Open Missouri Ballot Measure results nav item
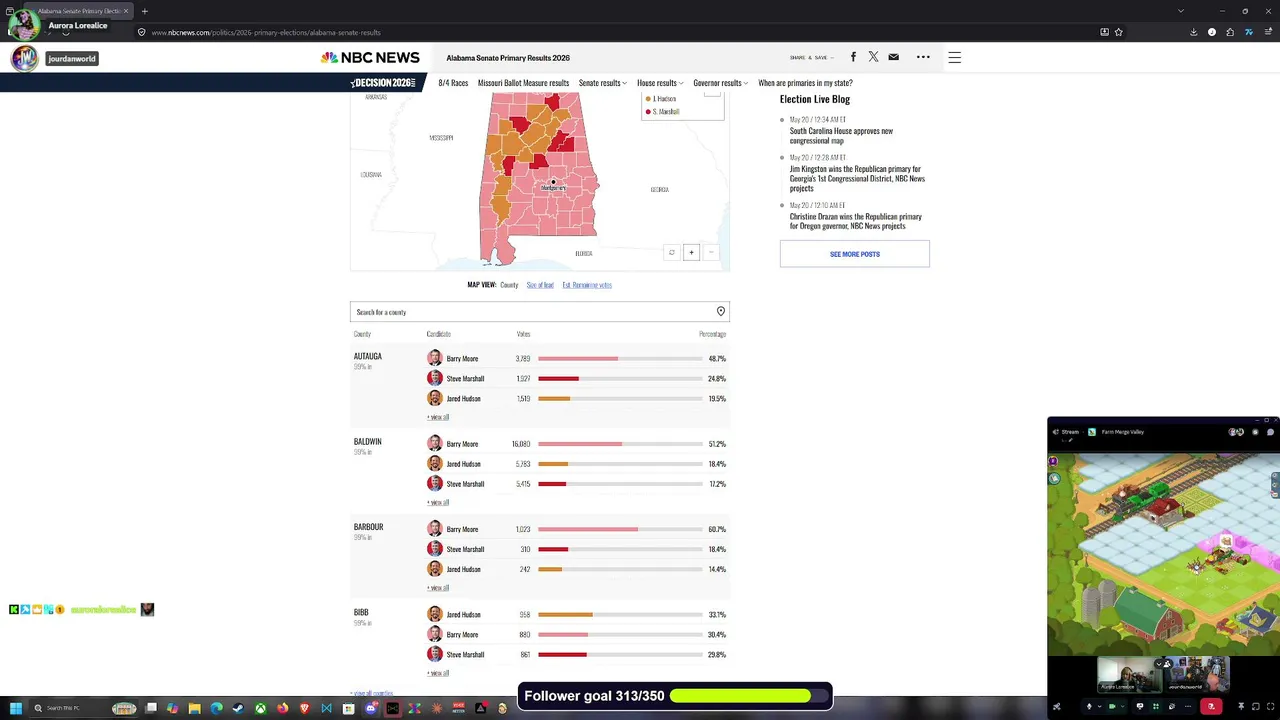Image resolution: width=1280 pixels, height=720 pixels. point(523,83)
